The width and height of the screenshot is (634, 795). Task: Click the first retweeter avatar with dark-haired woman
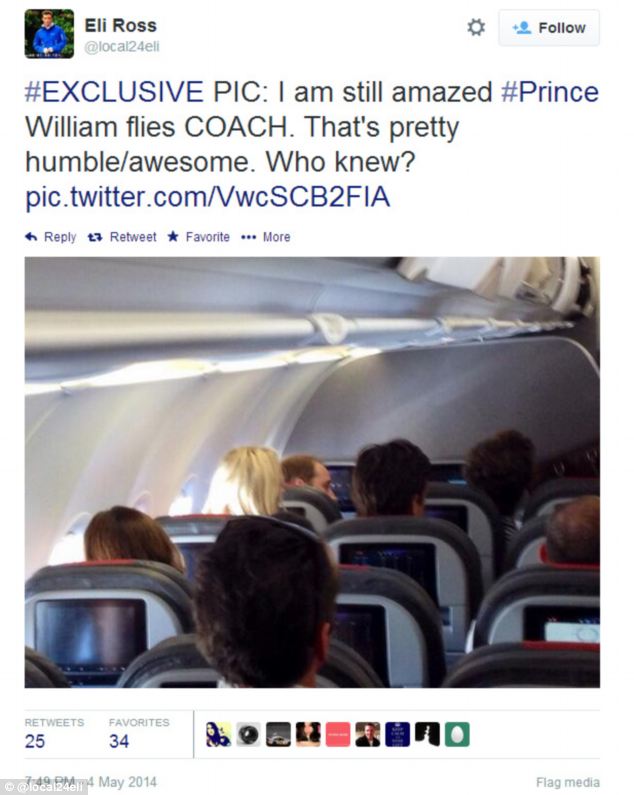click(218, 735)
